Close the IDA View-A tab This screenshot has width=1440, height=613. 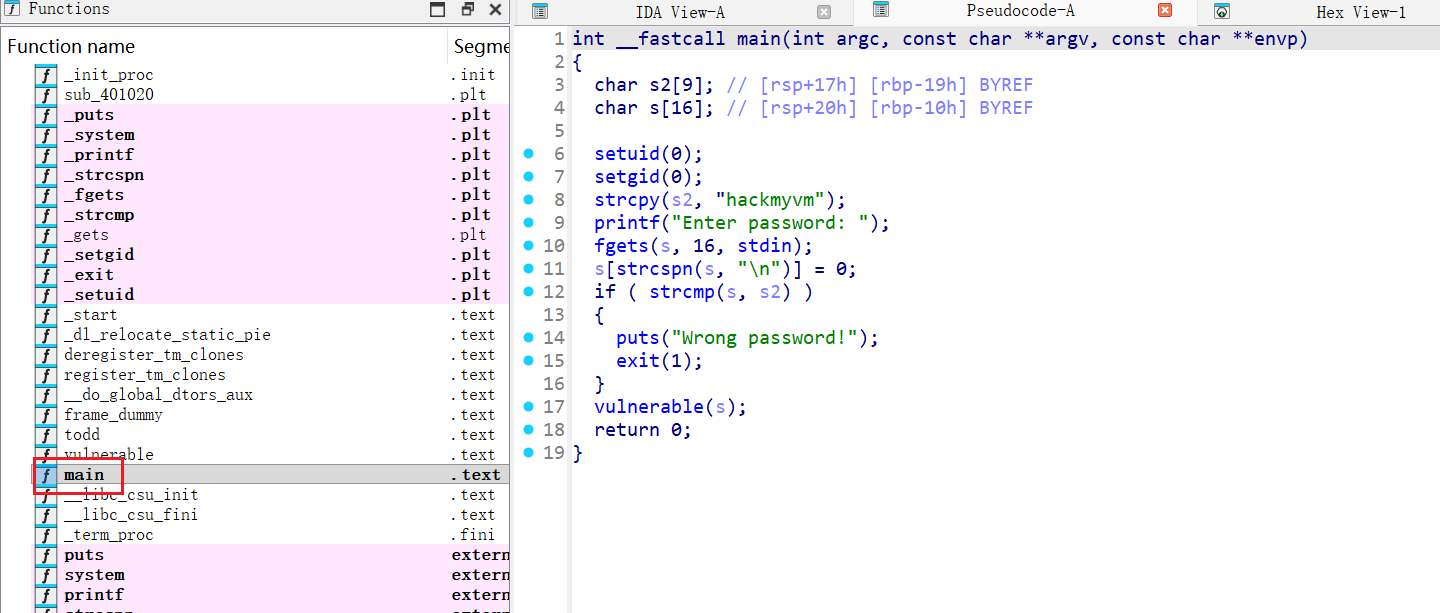pyautogui.click(x=824, y=12)
